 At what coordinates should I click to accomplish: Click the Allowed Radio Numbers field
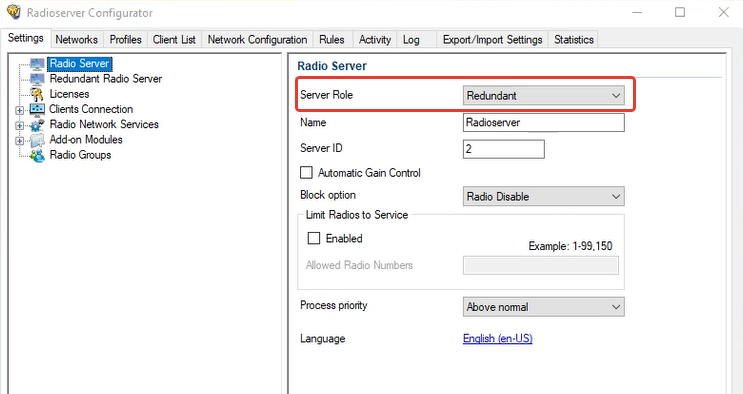click(x=541, y=266)
